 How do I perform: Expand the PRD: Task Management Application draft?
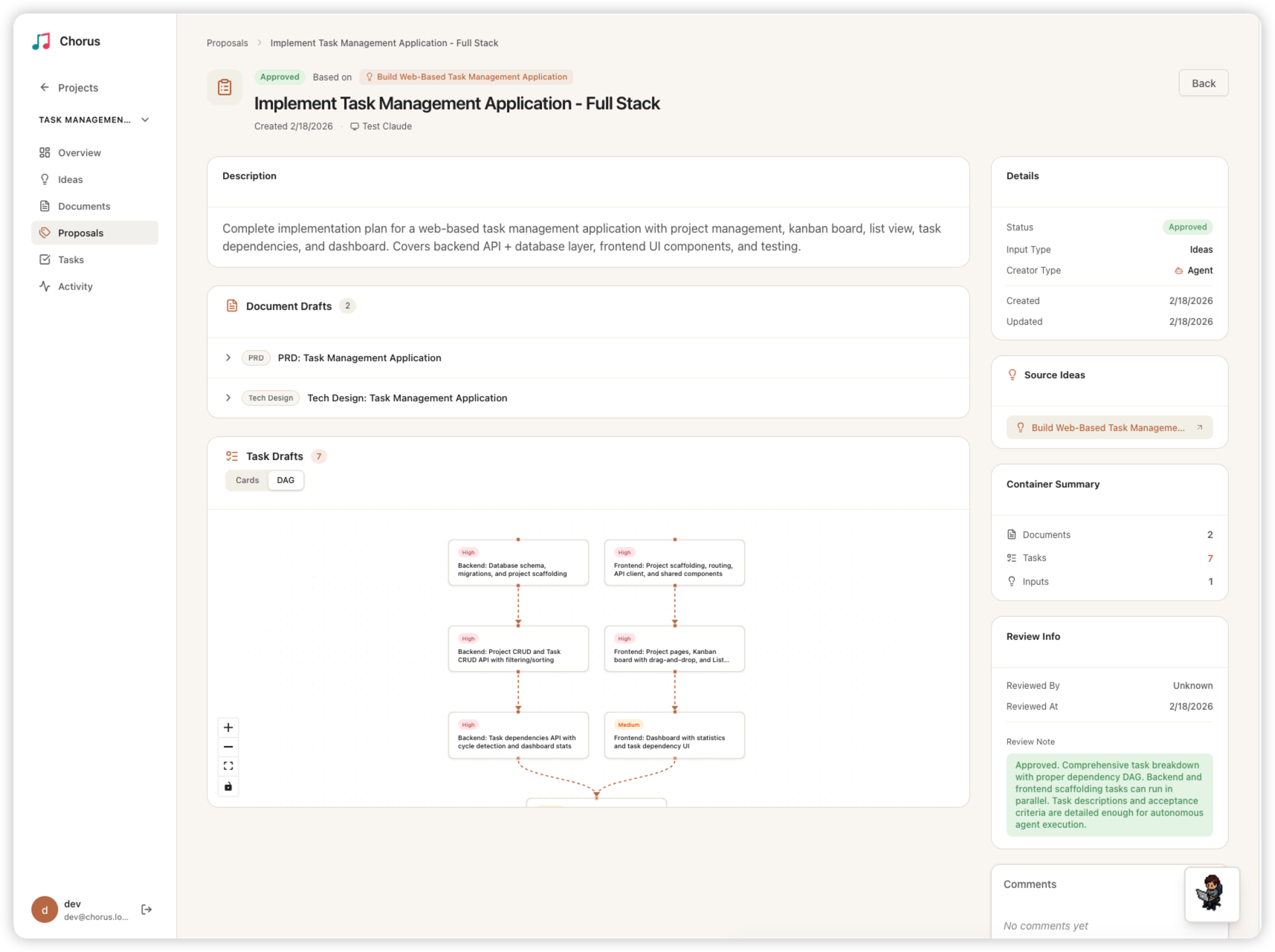coord(228,357)
